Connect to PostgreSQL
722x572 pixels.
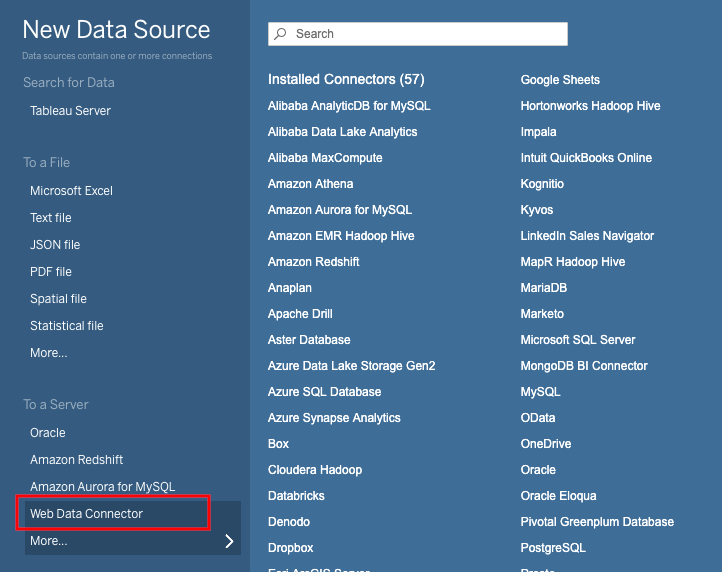point(553,548)
